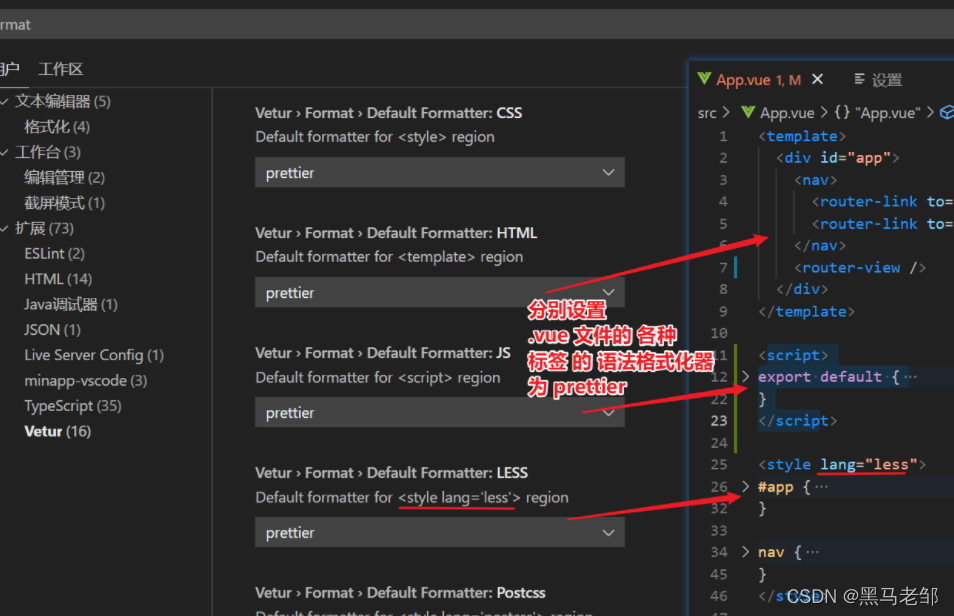Click the Vue icon on App.vue tab
954x616 pixels.
point(704,79)
